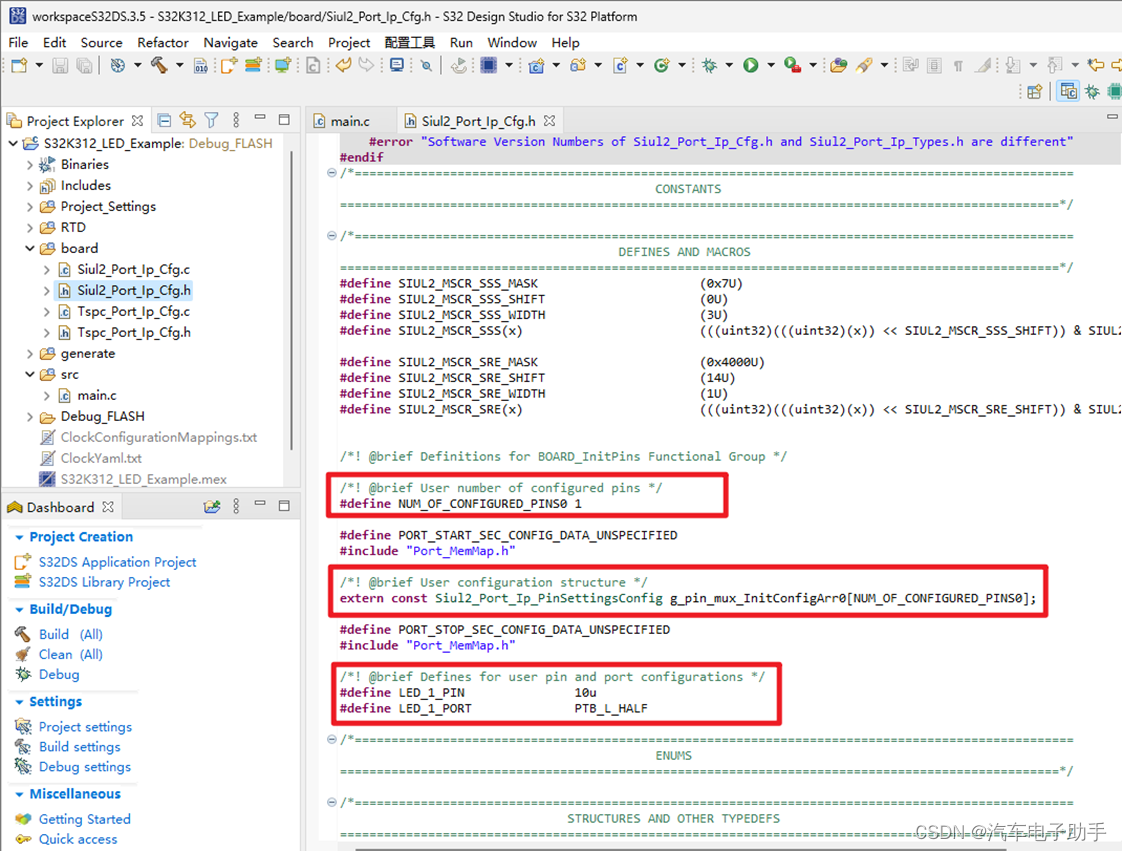Click the filter funnel in Project Explorer

(x=212, y=120)
